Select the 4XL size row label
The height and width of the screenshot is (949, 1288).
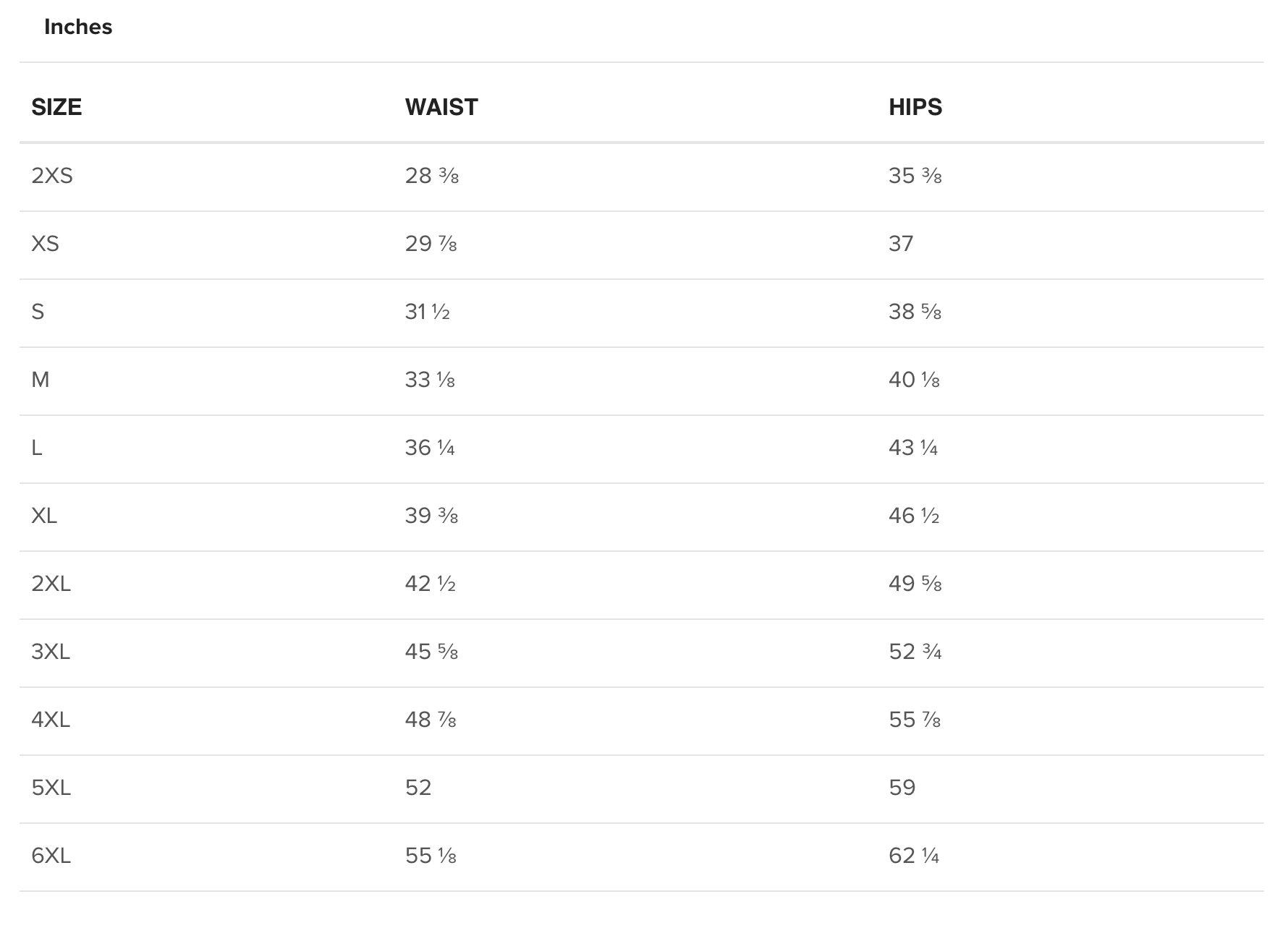51,720
